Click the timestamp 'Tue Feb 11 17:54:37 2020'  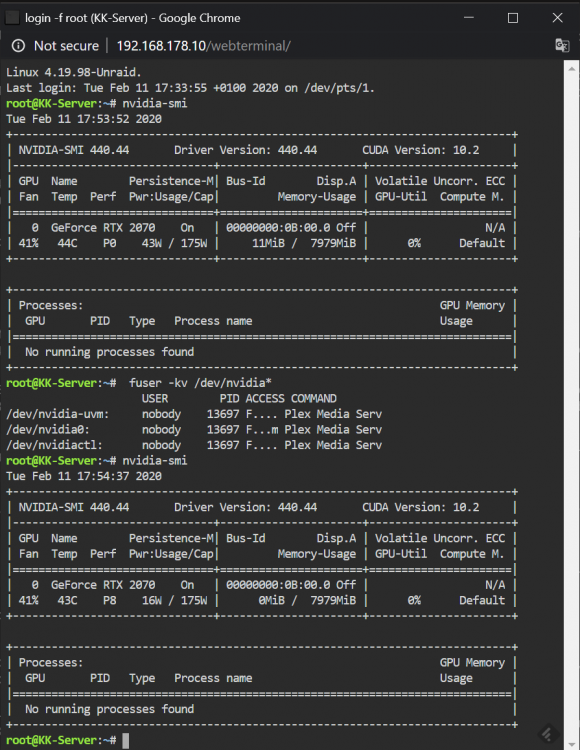[84, 476]
